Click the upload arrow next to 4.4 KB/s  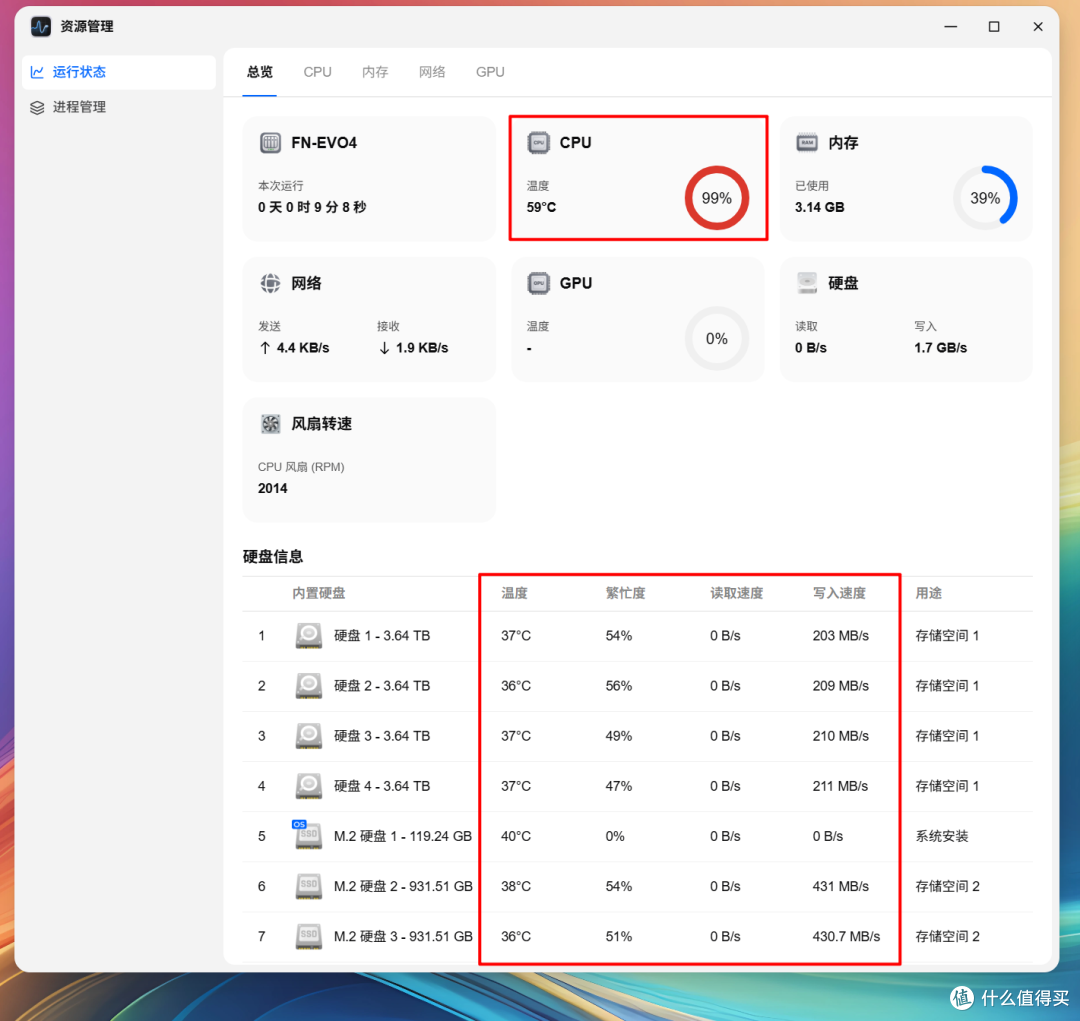click(x=265, y=348)
